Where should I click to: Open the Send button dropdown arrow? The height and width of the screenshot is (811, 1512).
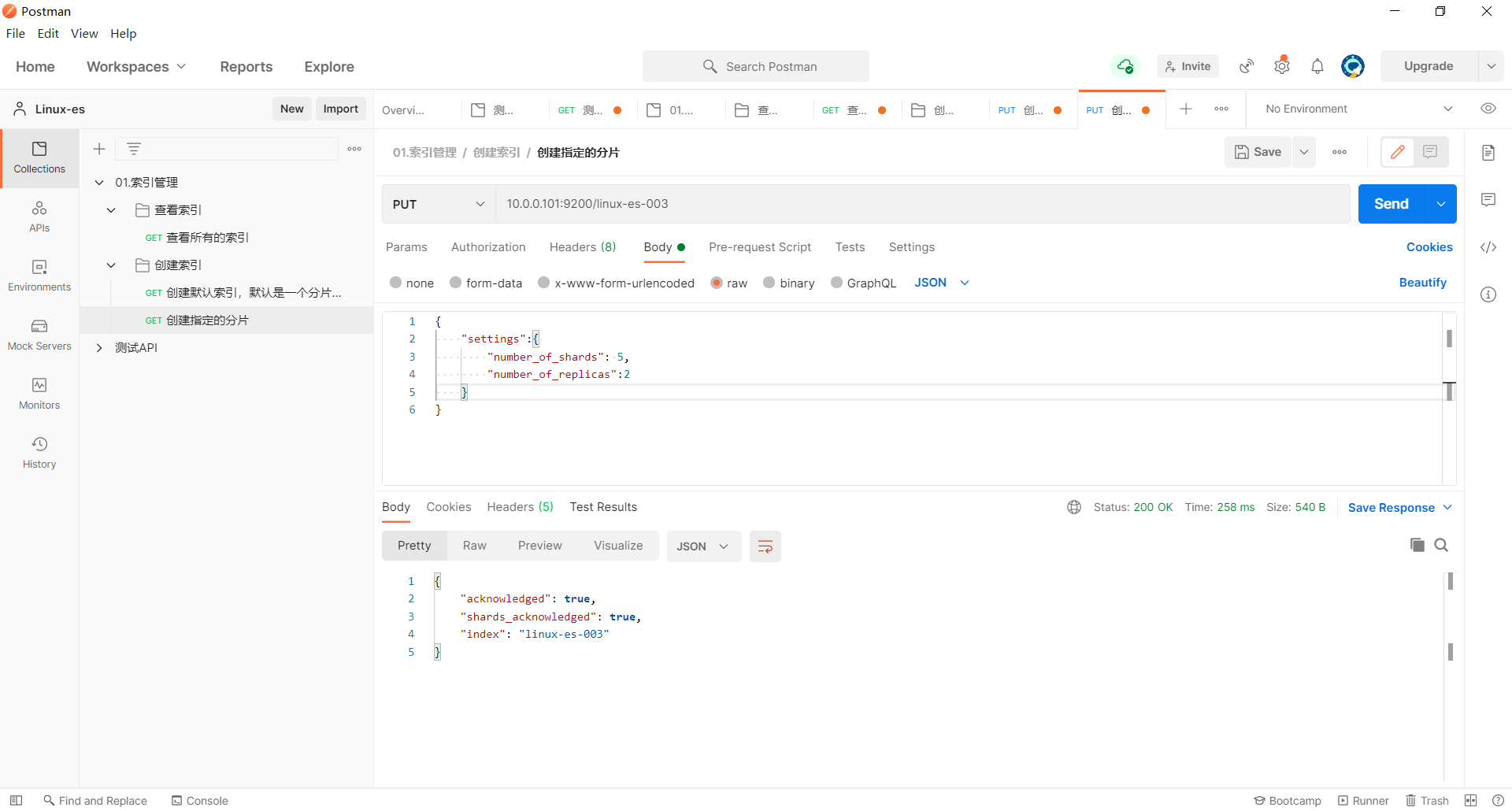click(1441, 204)
